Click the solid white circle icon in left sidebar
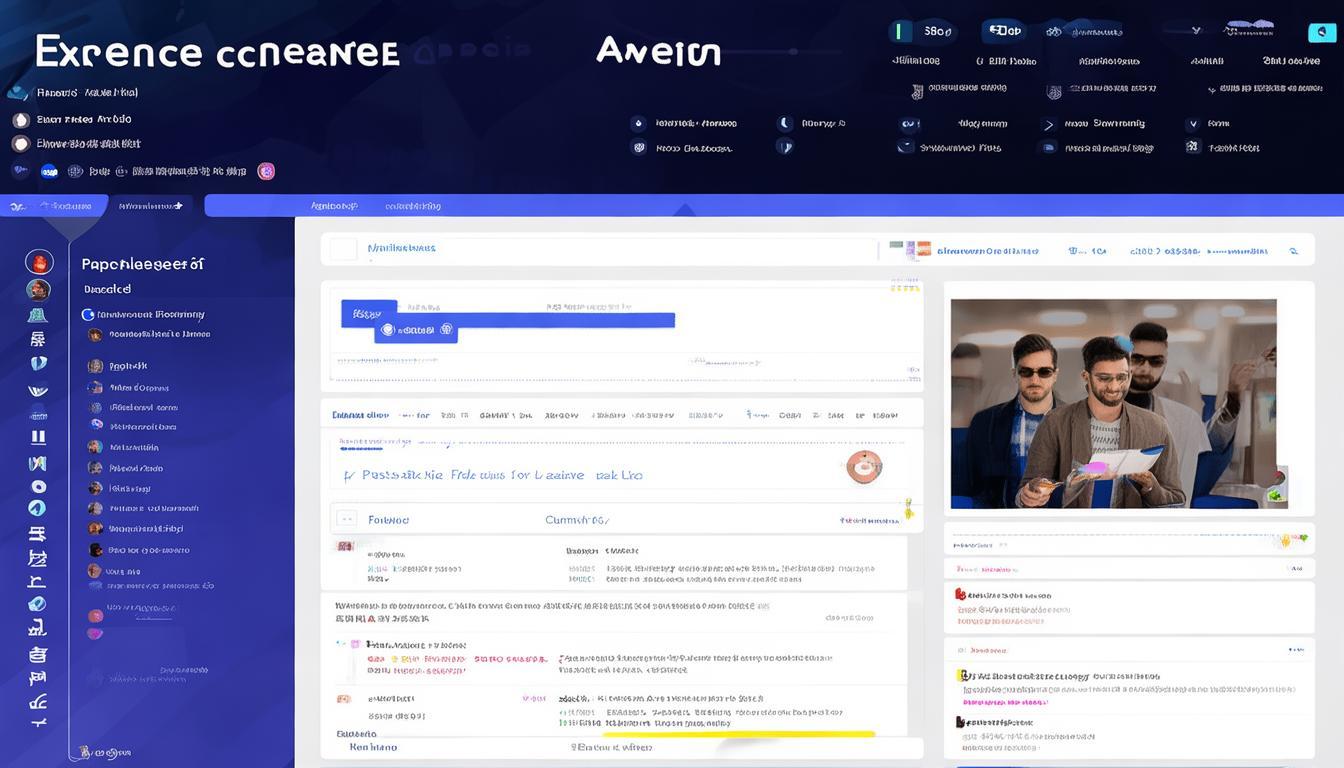Viewport: 1344px width, 768px height. [38, 486]
